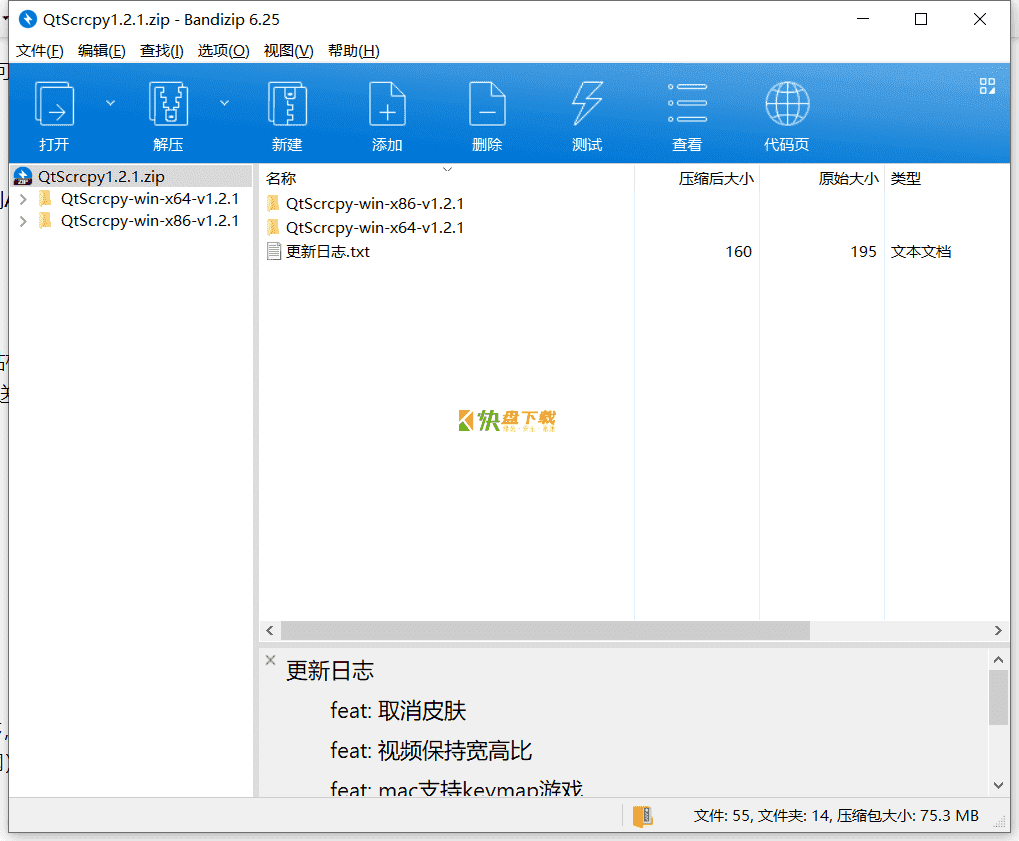
Task: Minimize the Bandizip window
Action: (x=863, y=19)
